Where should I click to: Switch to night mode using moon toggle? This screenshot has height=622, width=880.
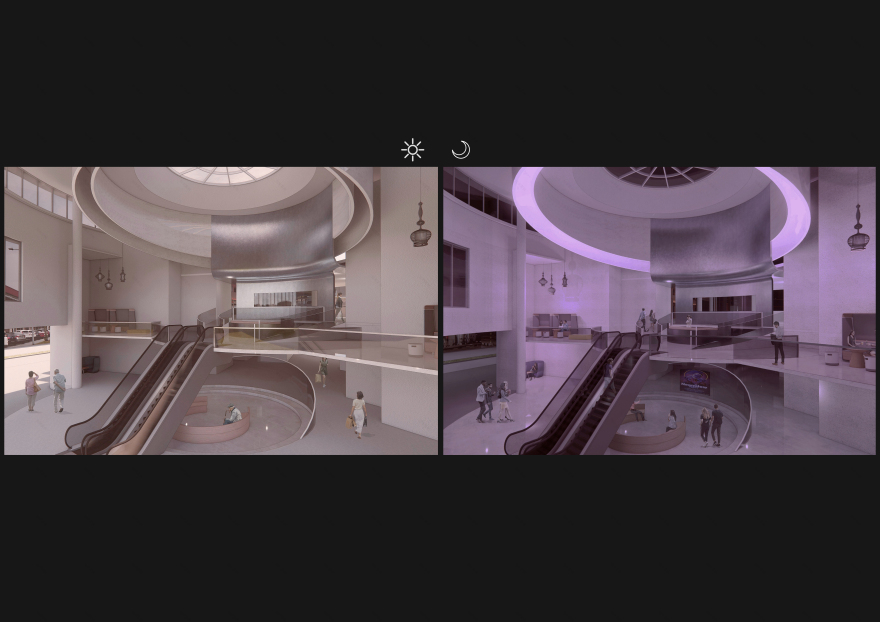click(460, 150)
